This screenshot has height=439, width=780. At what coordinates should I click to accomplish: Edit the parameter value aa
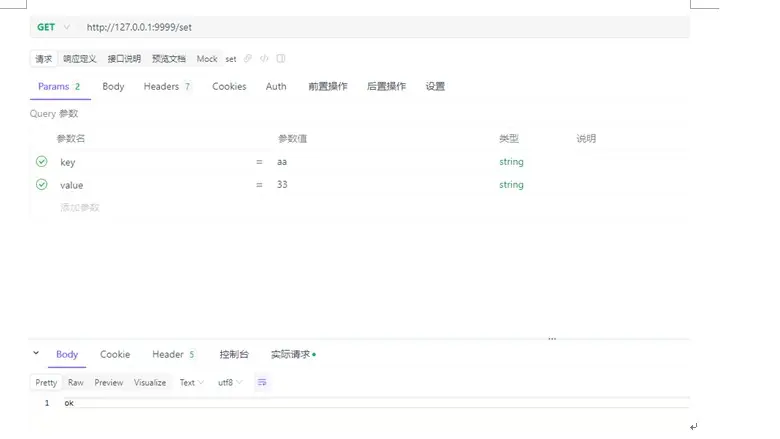click(x=282, y=162)
